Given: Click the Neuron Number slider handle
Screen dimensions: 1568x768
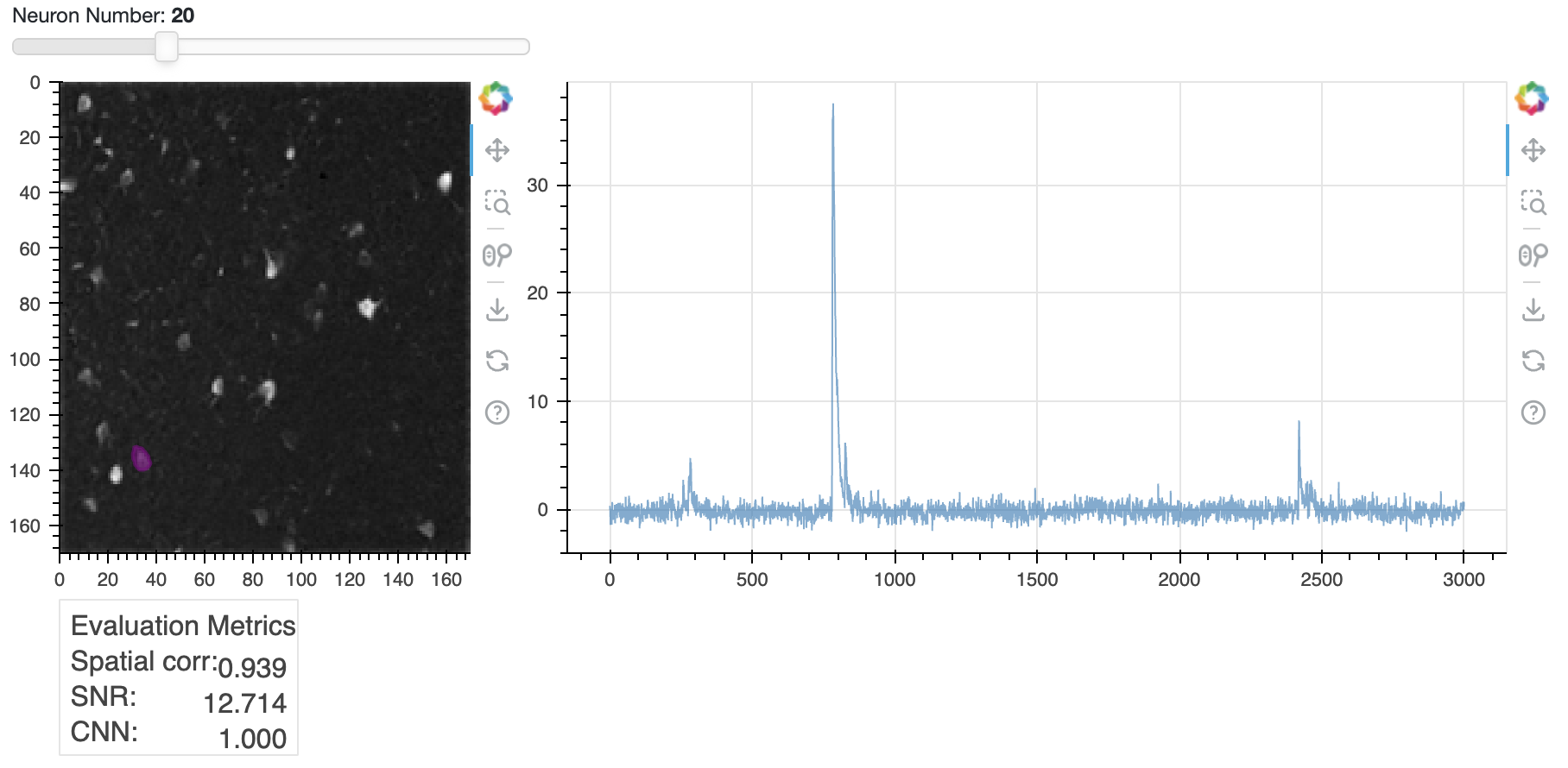Looking at the screenshot, I should tap(167, 47).
